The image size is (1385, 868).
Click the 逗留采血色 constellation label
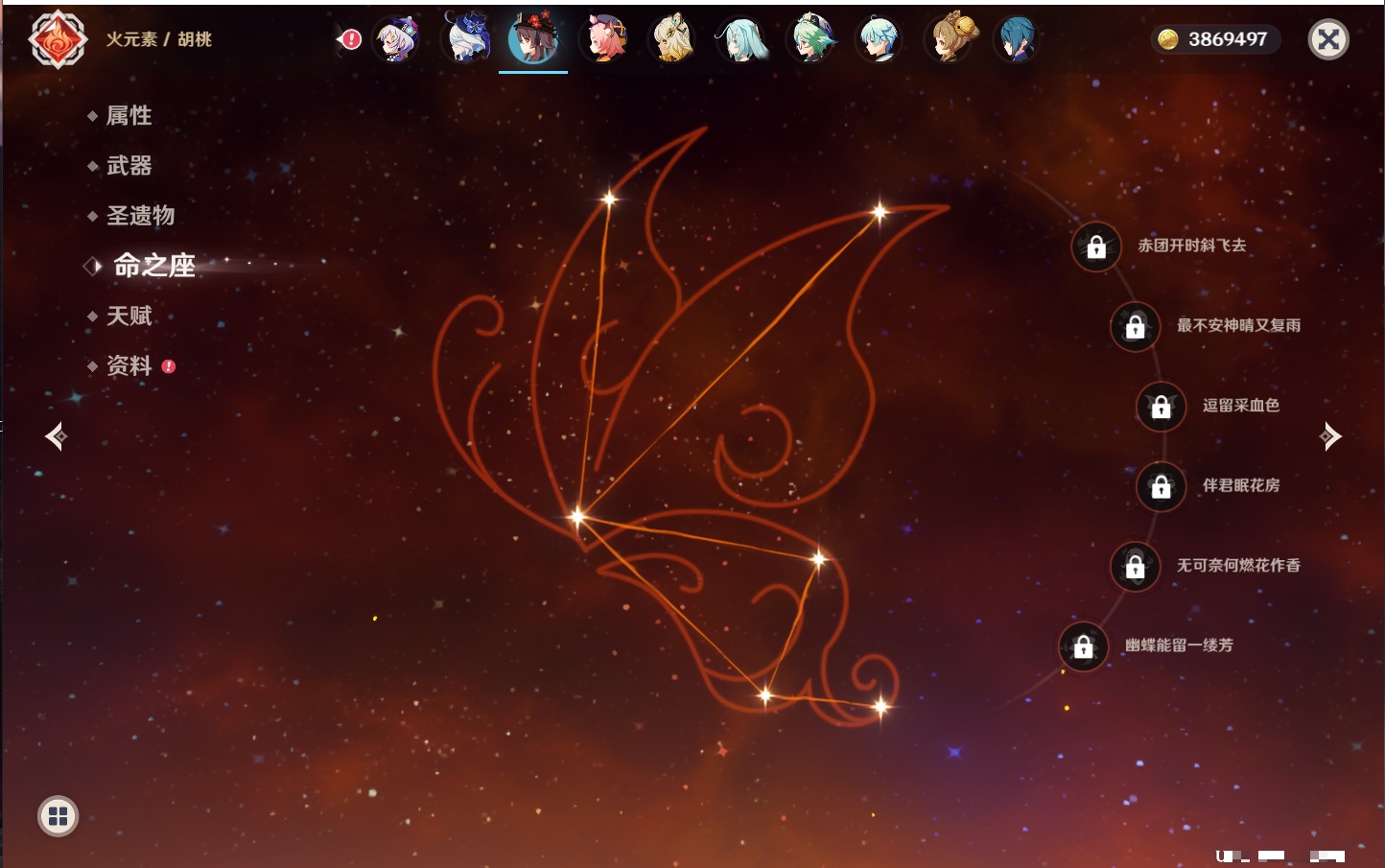1241,405
